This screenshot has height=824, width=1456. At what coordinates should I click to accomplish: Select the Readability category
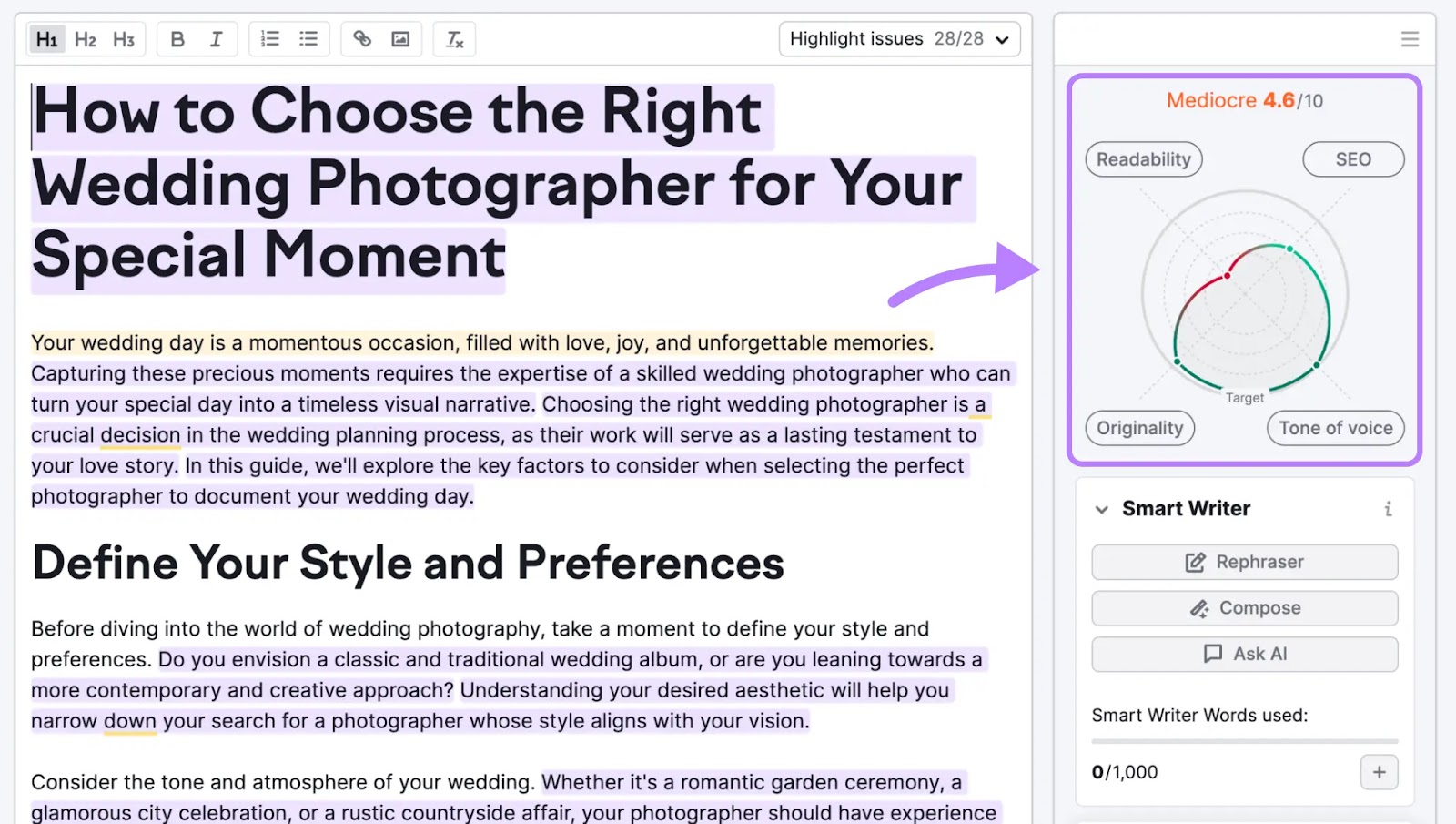pos(1143,159)
